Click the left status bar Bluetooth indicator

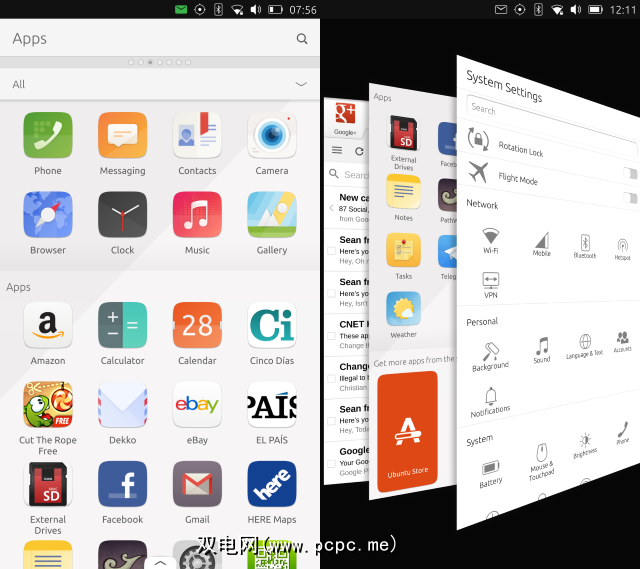click(x=218, y=9)
